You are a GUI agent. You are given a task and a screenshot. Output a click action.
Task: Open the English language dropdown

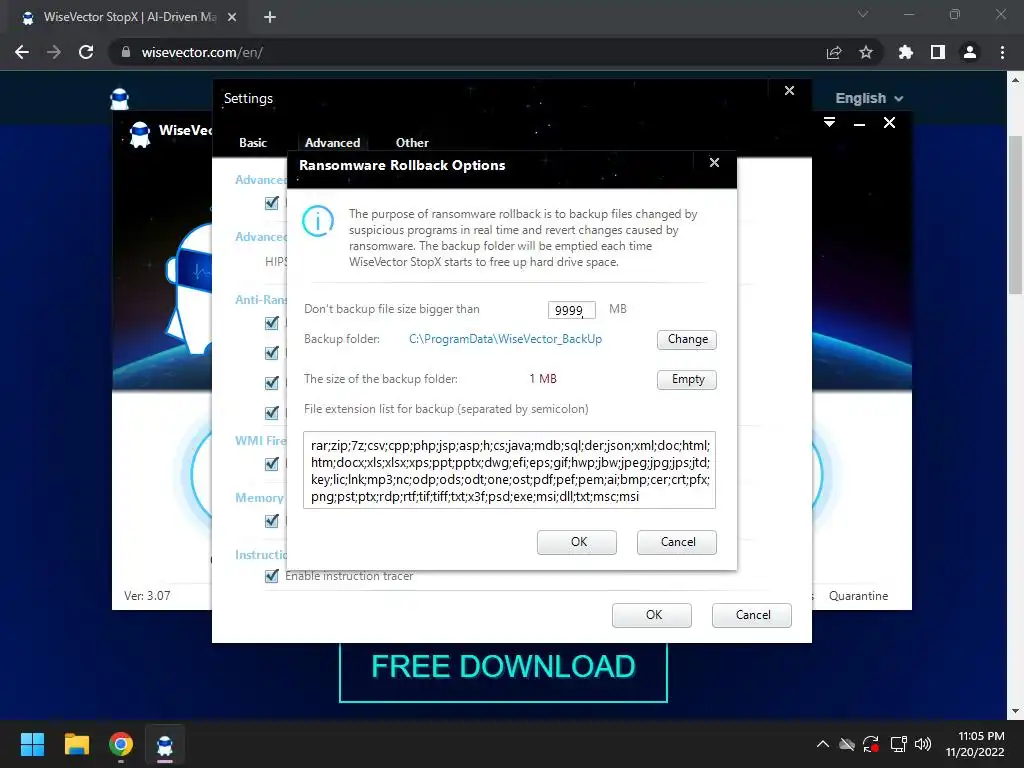869,99
